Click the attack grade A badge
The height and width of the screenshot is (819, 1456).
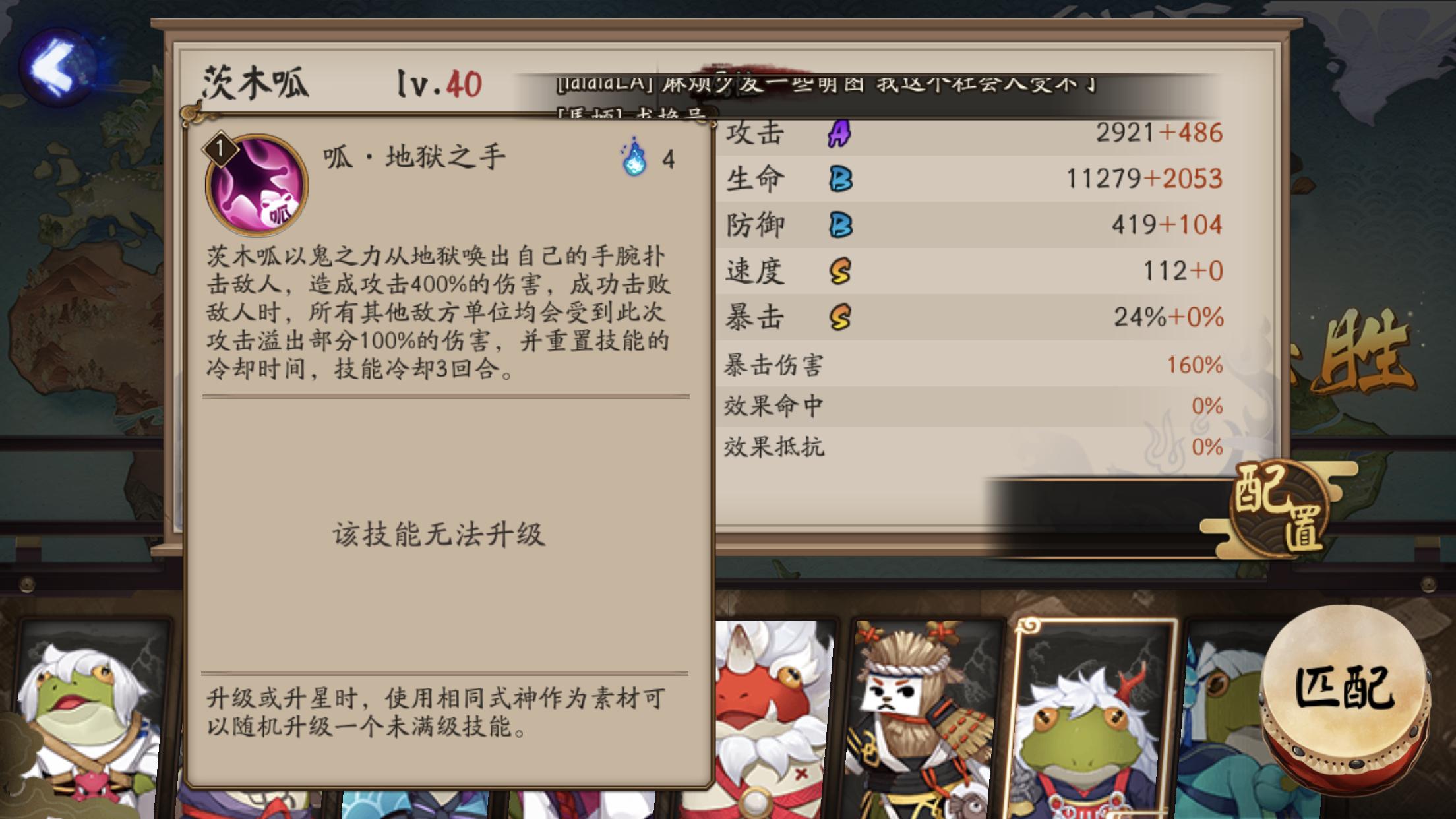839,133
